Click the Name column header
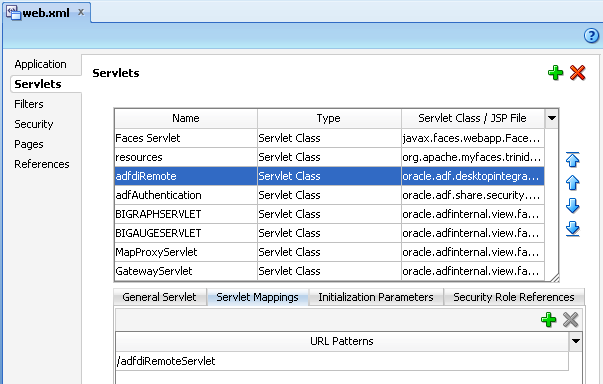 (186, 118)
